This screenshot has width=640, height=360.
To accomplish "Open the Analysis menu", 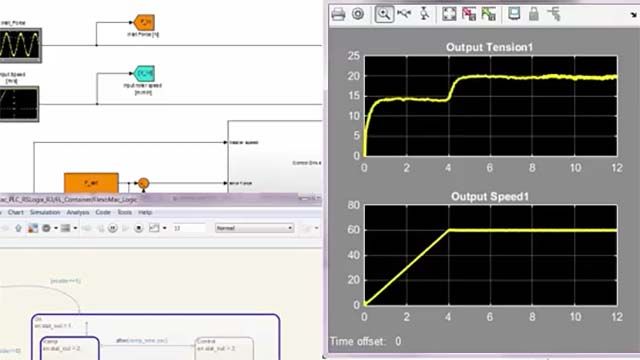I will click(x=78, y=212).
